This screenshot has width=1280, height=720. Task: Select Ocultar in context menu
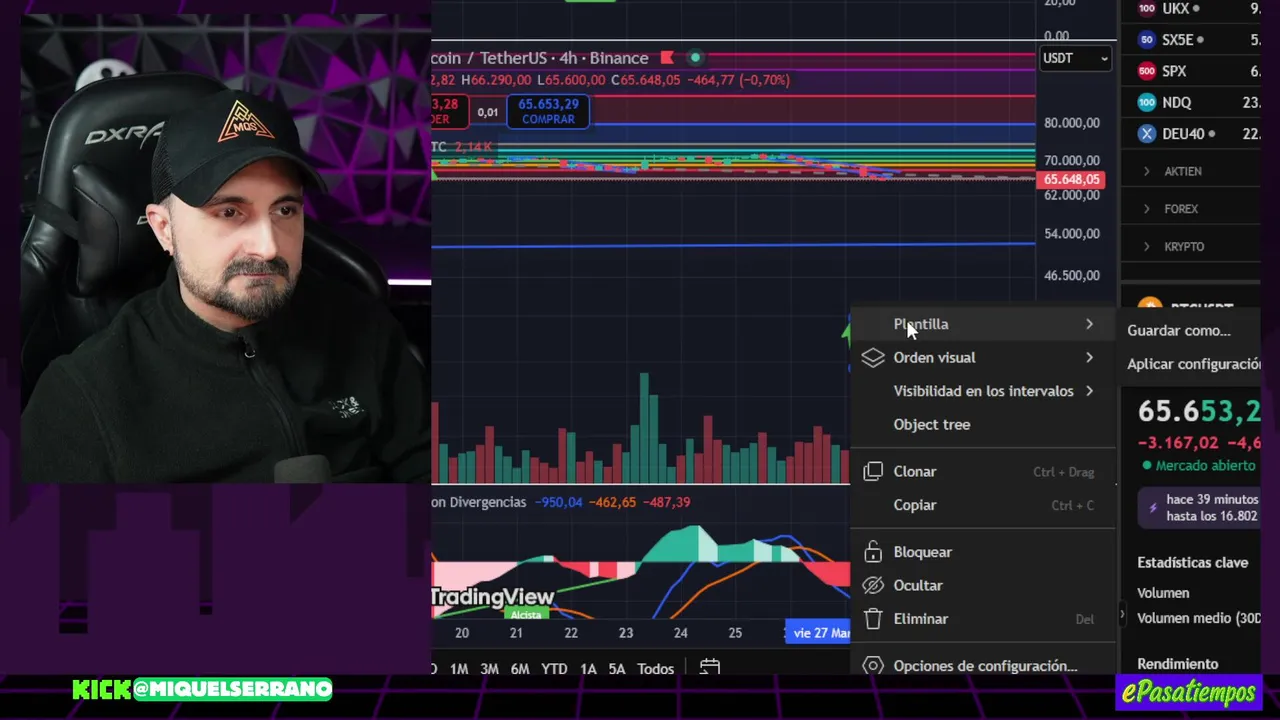[x=982, y=585]
